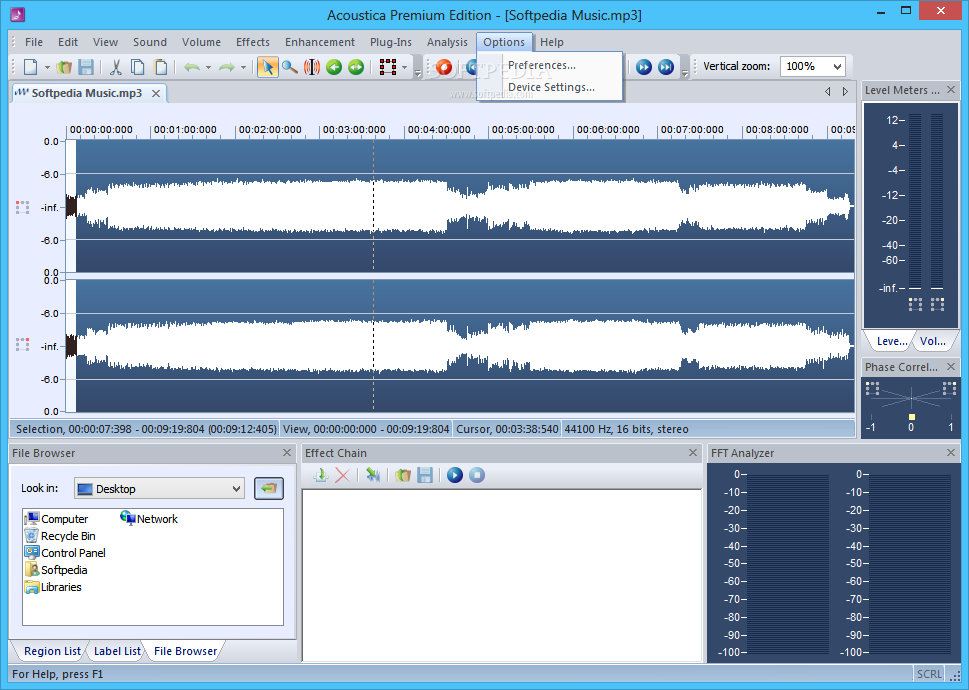969x690 pixels.
Task: Select Computer in the File Browser list
Action: coord(56,519)
